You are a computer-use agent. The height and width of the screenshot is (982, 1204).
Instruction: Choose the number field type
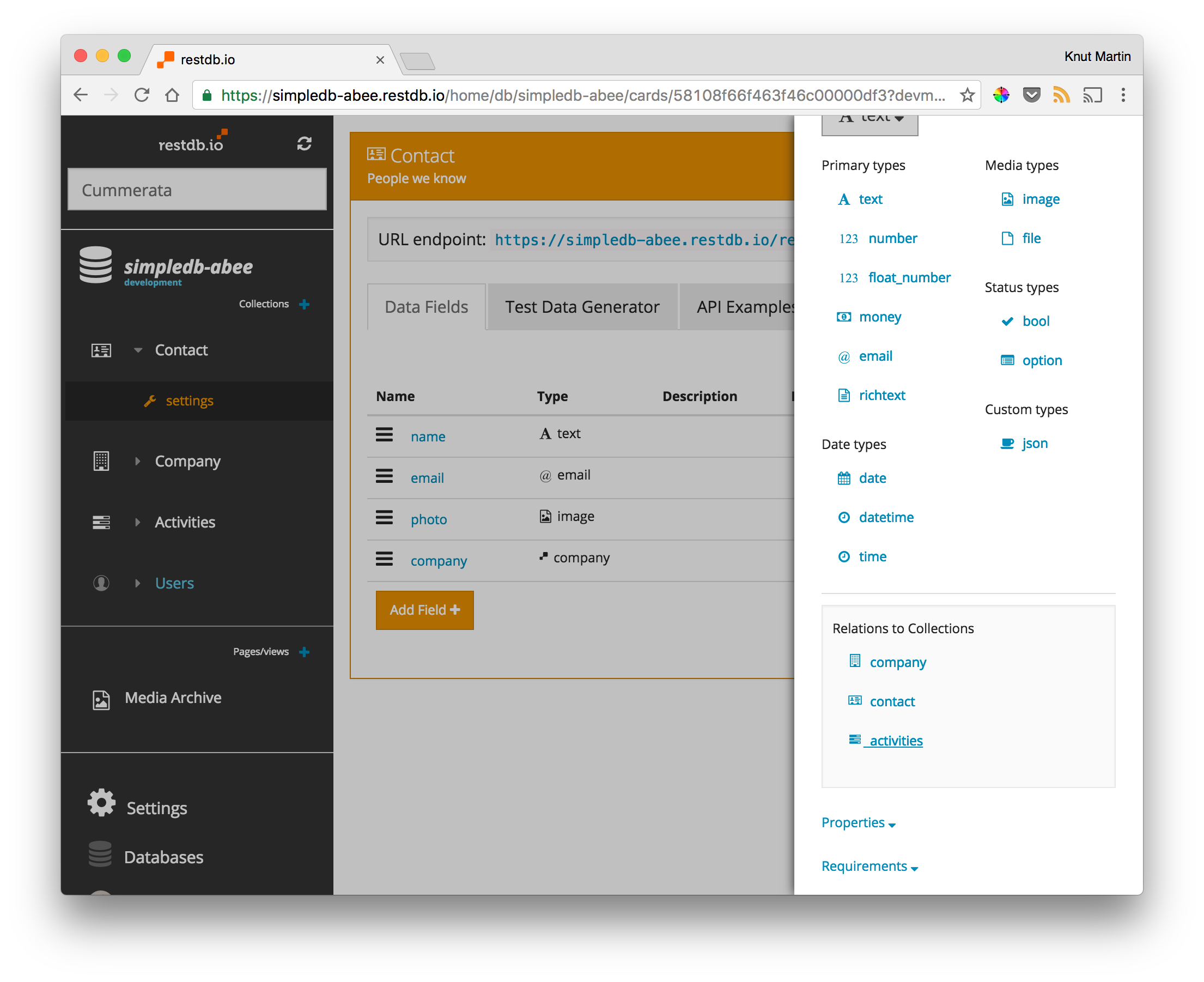(x=892, y=238)
